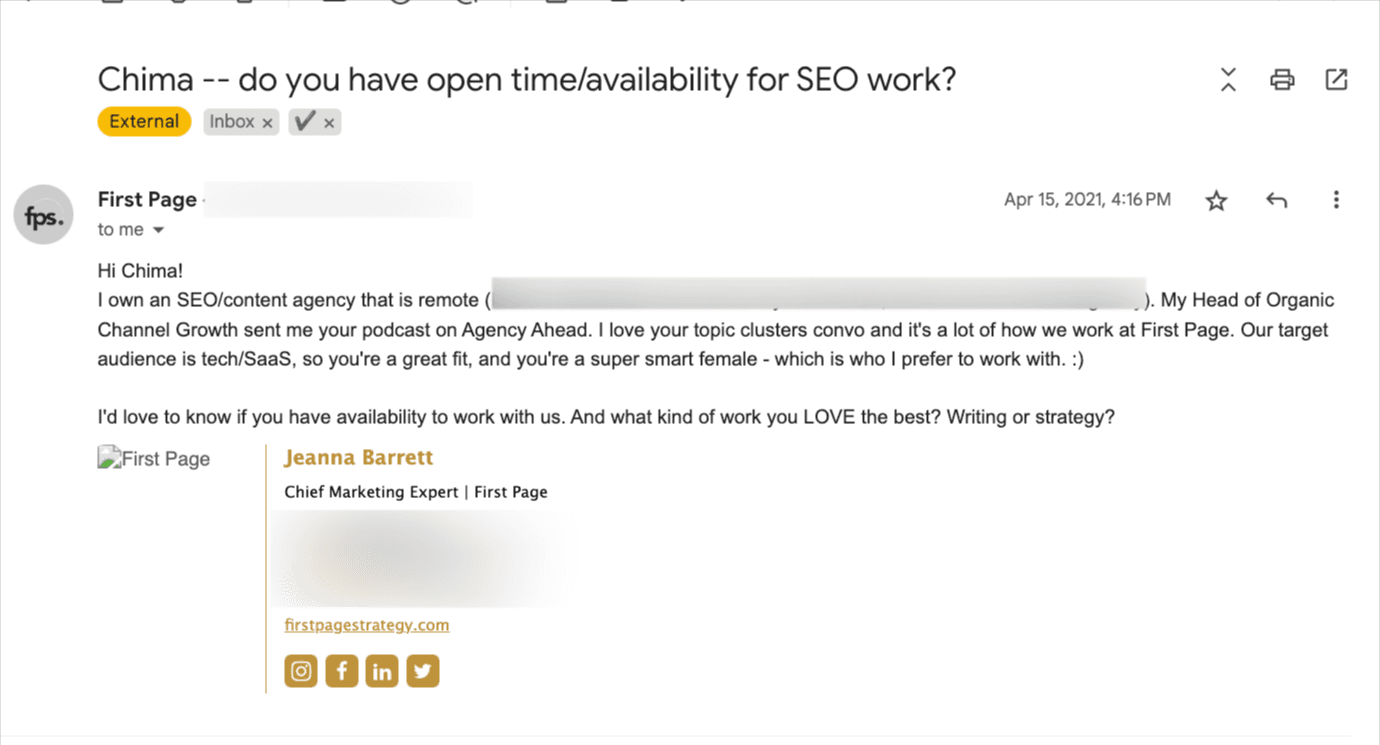This screenshot has width=1380, height=745.
Task: Click the broken First Page logo image
Action: point(153,458)
